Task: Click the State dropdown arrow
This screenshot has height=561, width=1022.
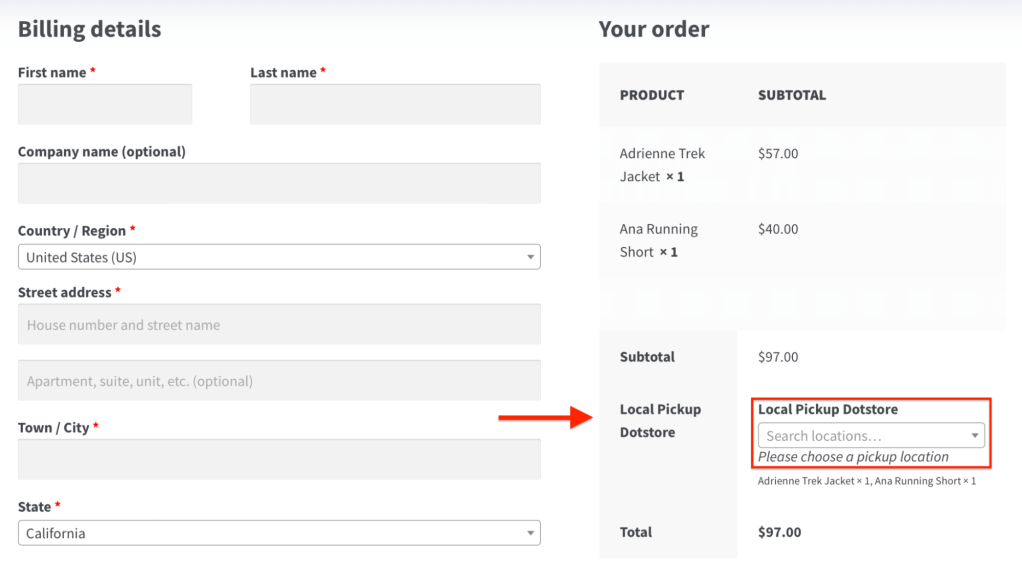Action: pyautogui.click(x=530, y=534)
